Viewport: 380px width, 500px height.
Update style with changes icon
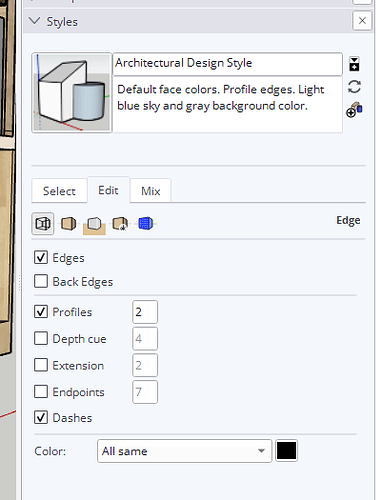point(354,87)
